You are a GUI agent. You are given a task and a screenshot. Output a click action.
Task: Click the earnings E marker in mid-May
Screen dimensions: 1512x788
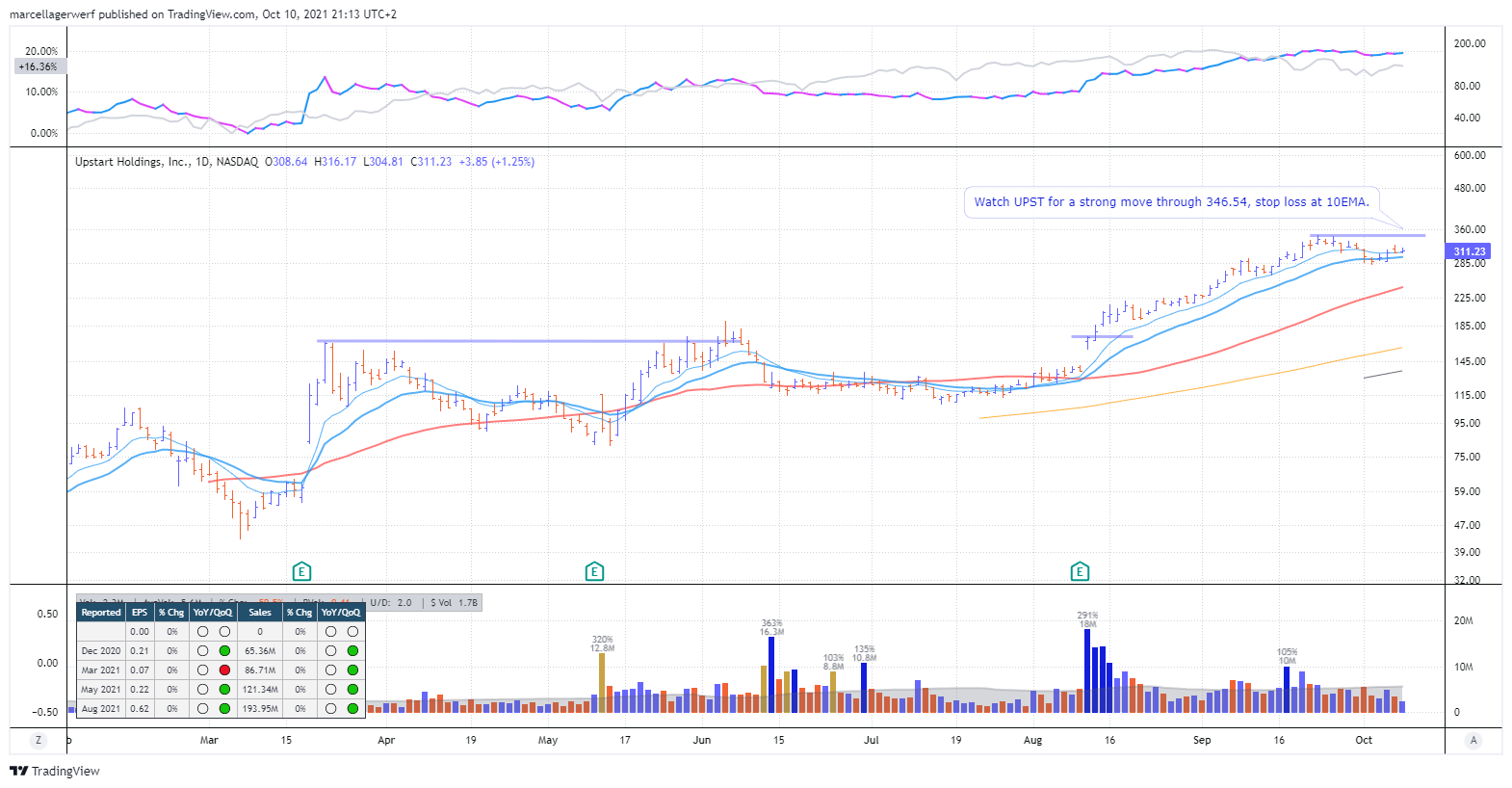594,571
